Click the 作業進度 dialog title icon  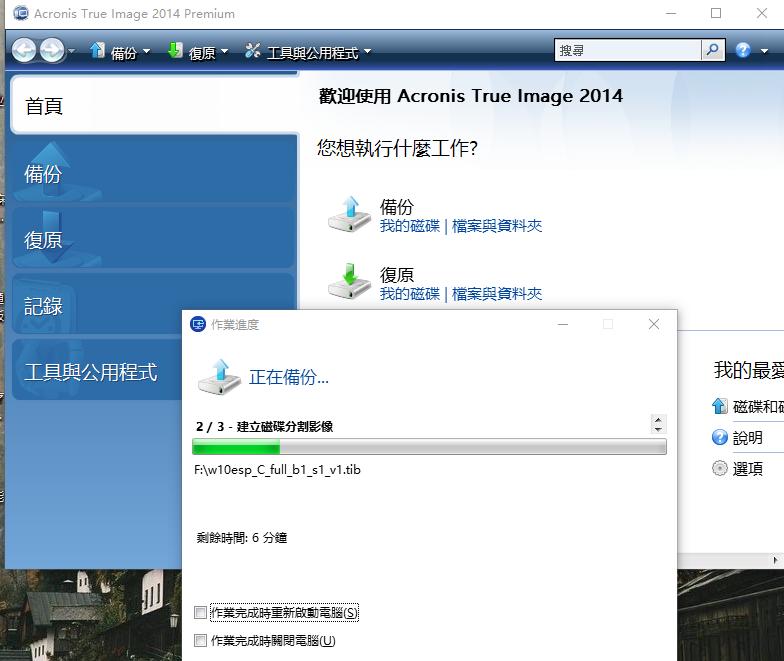pyautogui.click(x=198, y=324)
